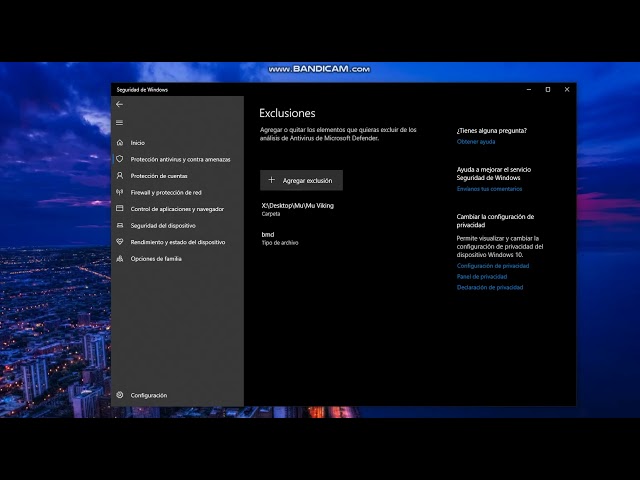Click Envíanos tus comentarios link

coord(489,189)
